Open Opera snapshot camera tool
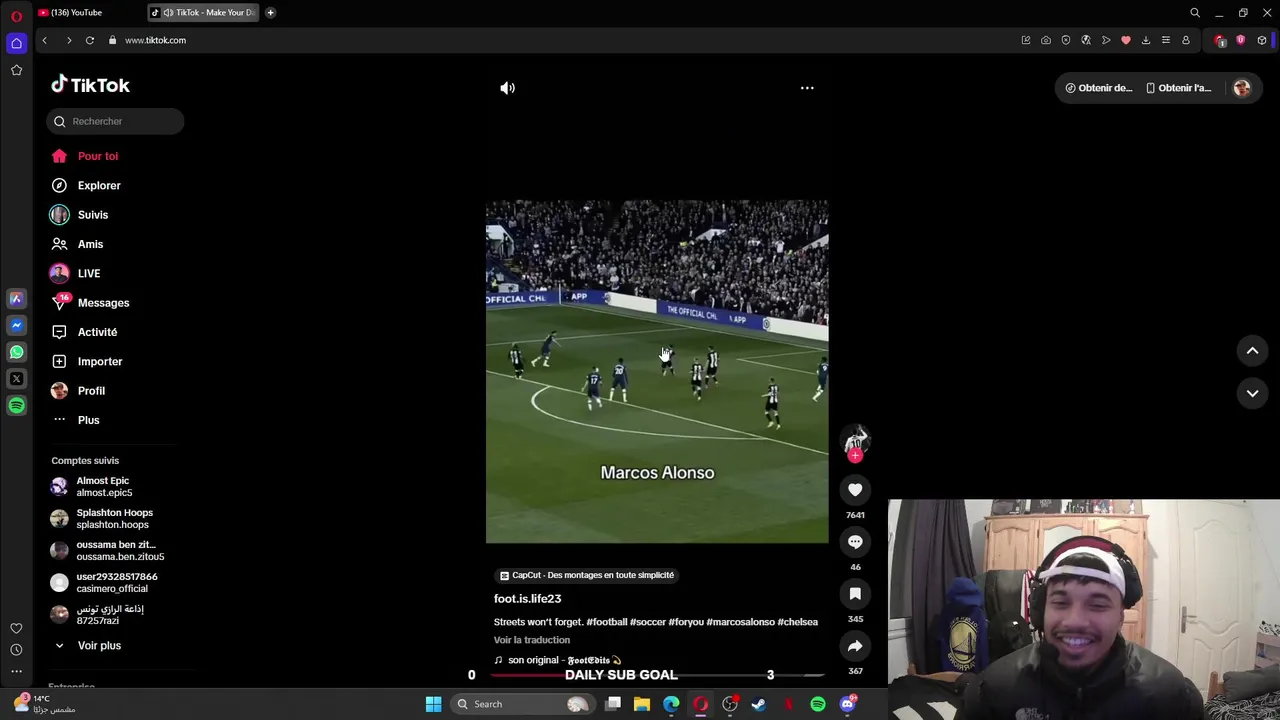 pyautogui.click(x=1046, y=40)
